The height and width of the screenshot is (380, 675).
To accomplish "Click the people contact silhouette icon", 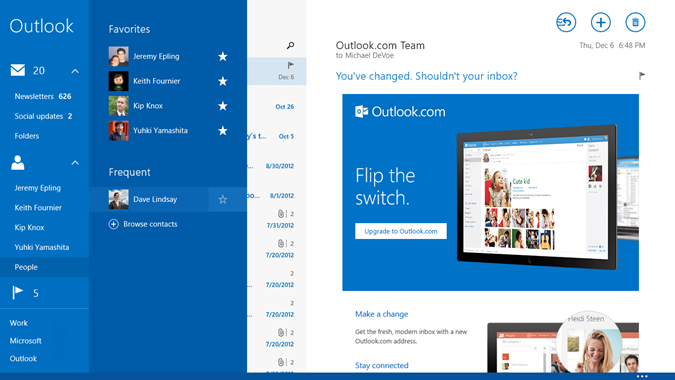I will [18, 163].
